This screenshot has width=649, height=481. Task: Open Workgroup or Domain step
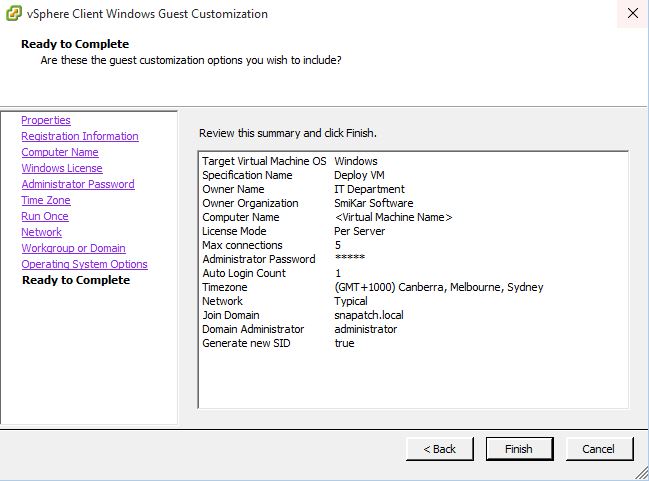tap(74, 248)
